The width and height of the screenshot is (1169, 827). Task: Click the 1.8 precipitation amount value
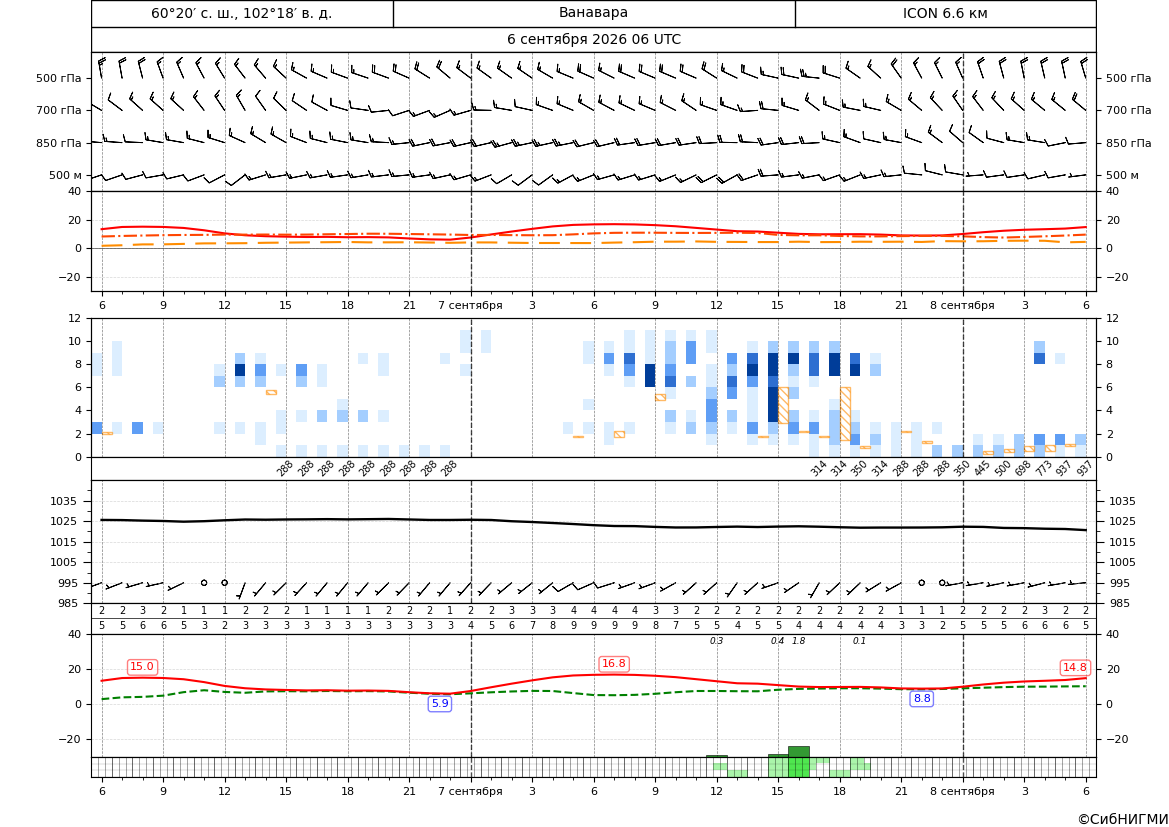coord(798,641)
